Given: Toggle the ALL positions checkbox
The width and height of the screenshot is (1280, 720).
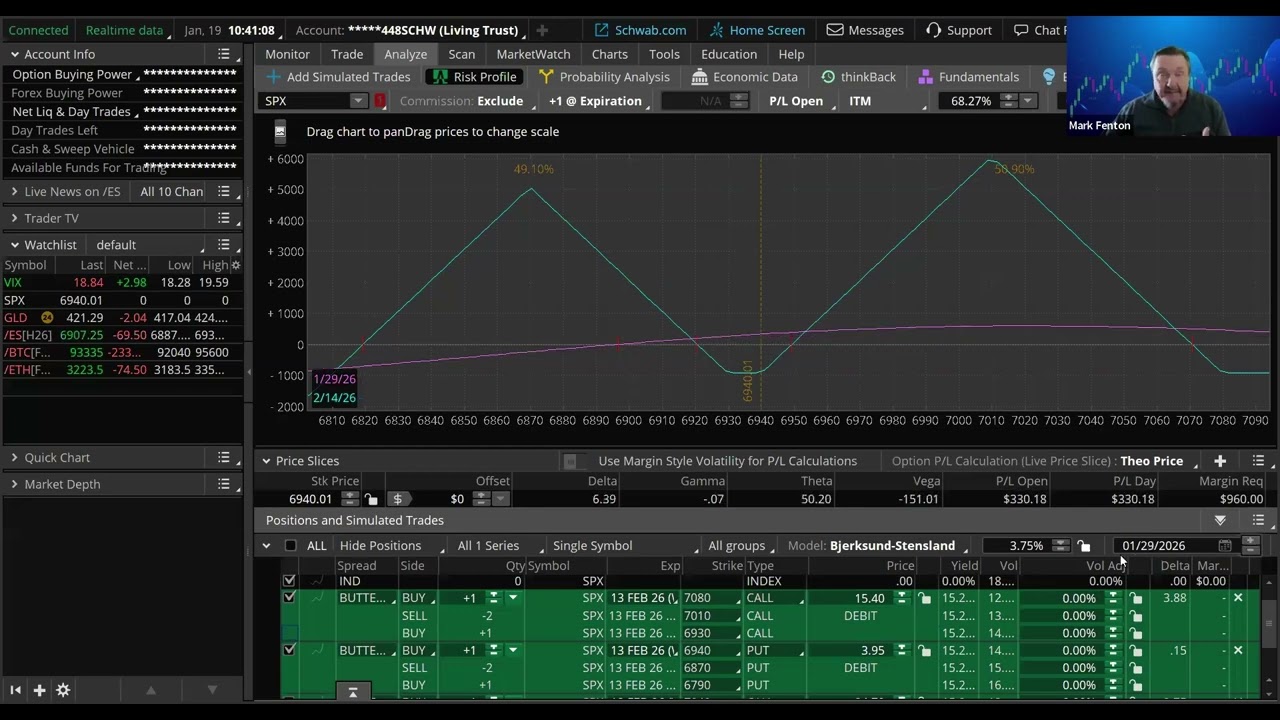Looking at the screenshot, I should tap(291, 546).
